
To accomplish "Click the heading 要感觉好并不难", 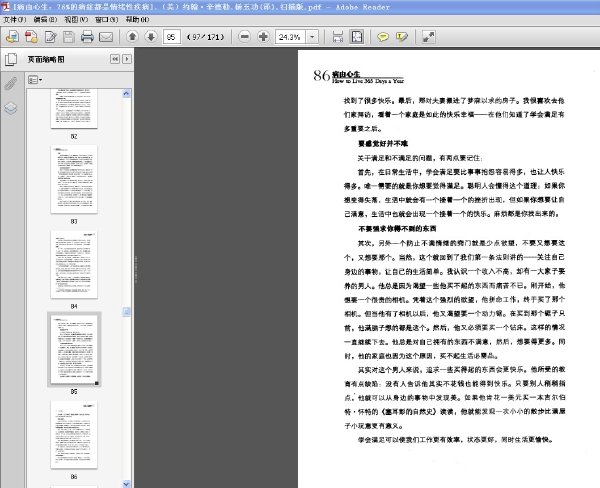I will (383, 144).
